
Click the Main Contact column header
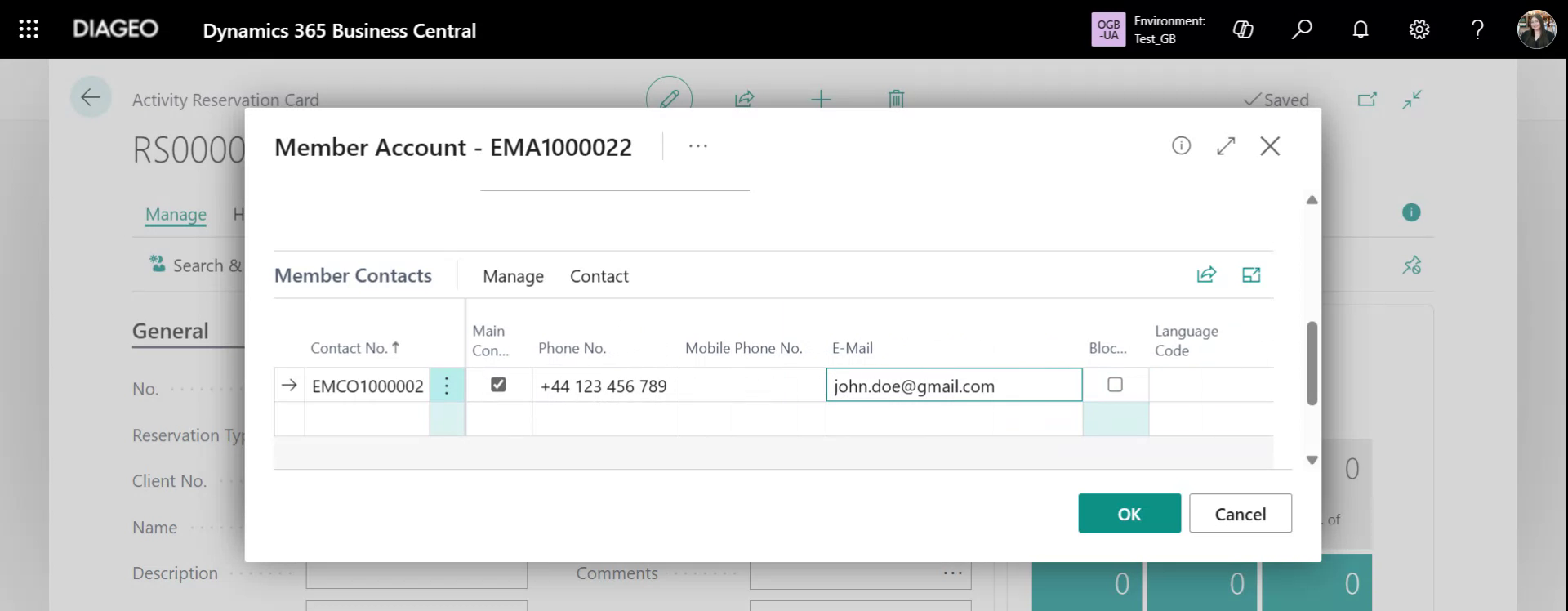490,341
